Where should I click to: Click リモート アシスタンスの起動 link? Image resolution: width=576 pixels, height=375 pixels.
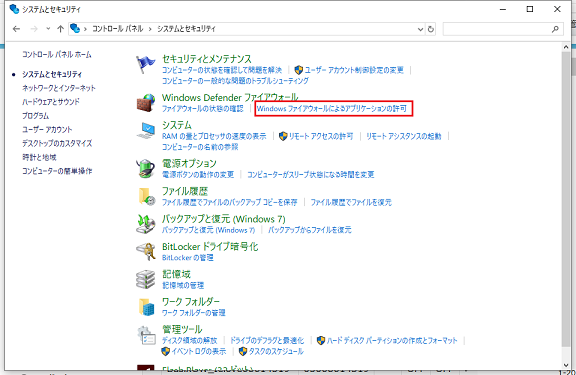coord(404,136)
